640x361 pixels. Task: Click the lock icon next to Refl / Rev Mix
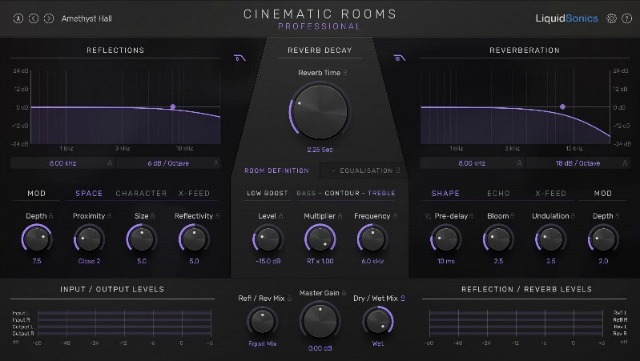[x=289, y=299]
